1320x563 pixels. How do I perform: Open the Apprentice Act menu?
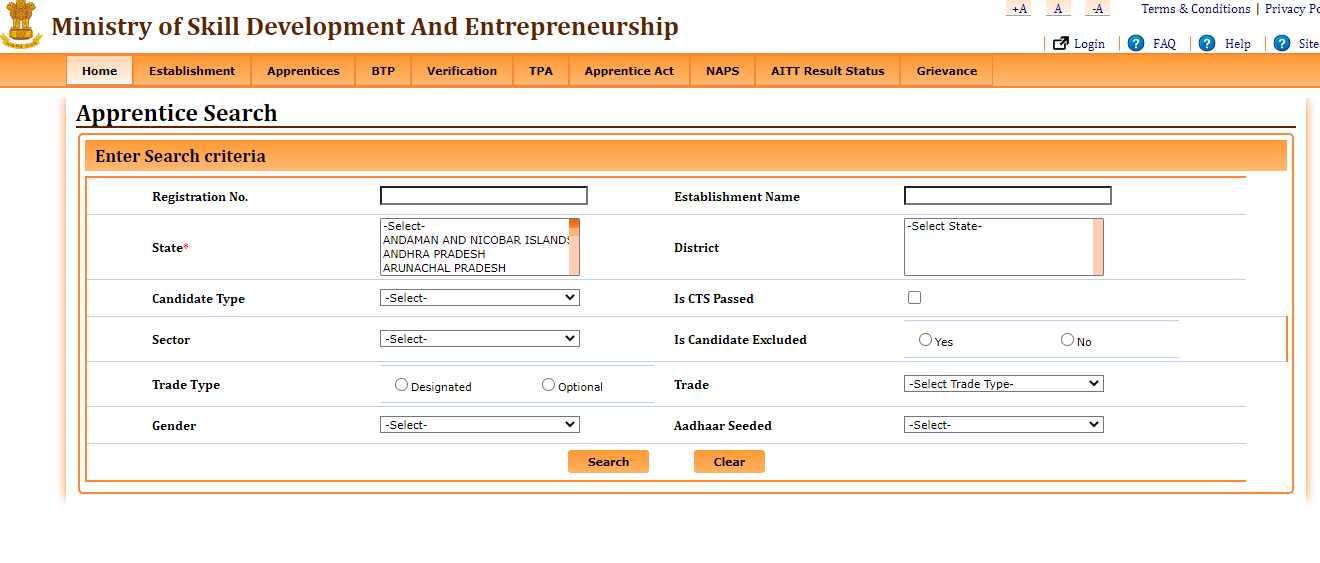(629, 71)
